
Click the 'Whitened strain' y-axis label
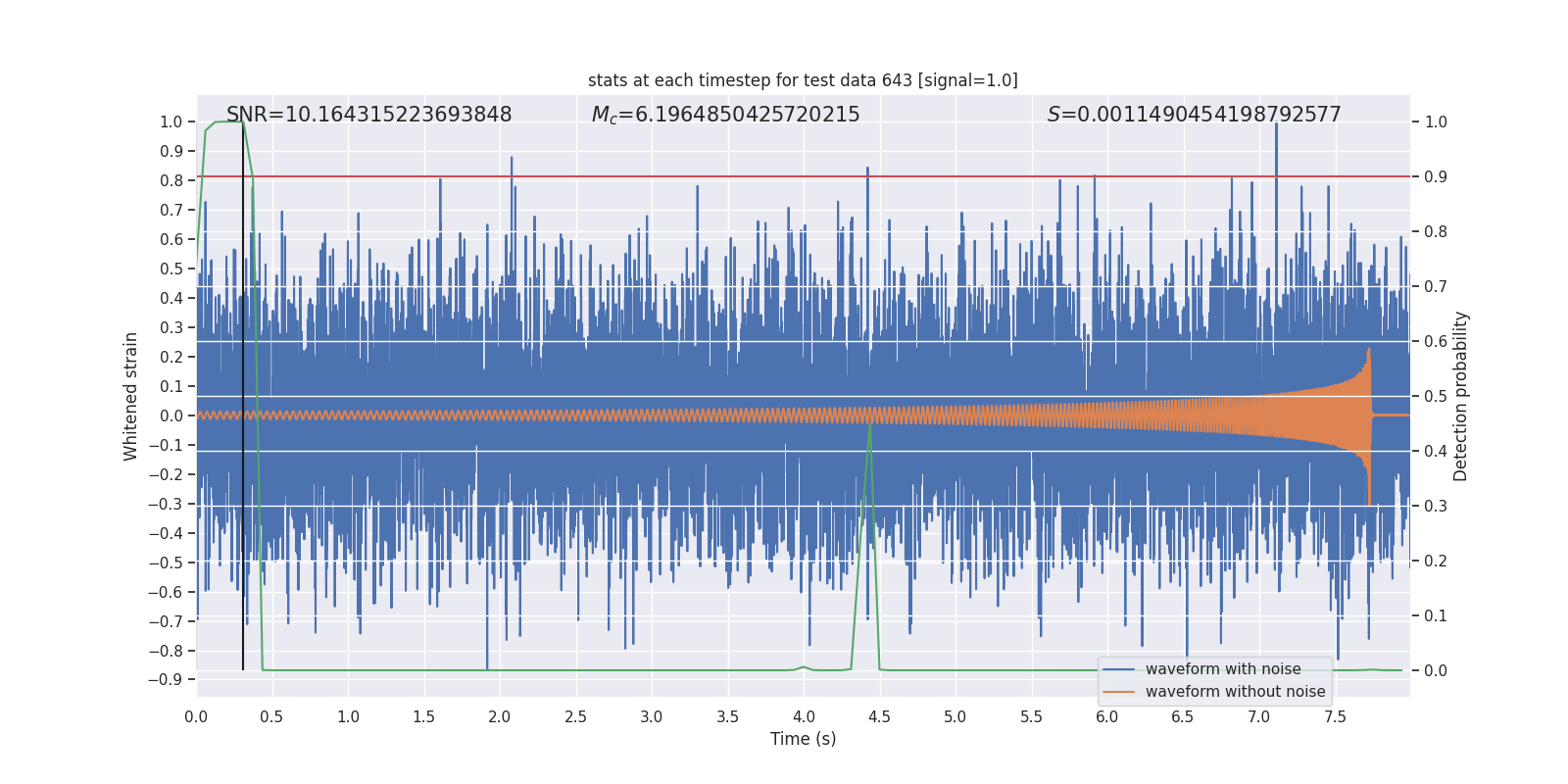[x=130, y=396]
